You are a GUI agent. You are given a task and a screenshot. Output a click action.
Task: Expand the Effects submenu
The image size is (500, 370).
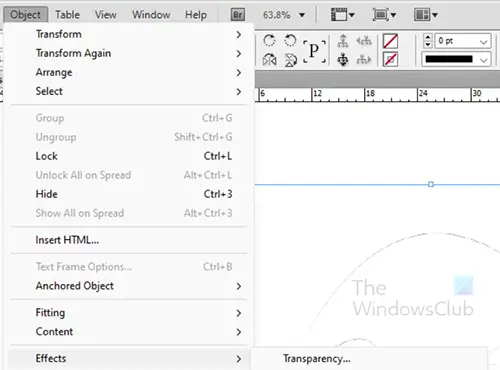(x=129, y=359)
